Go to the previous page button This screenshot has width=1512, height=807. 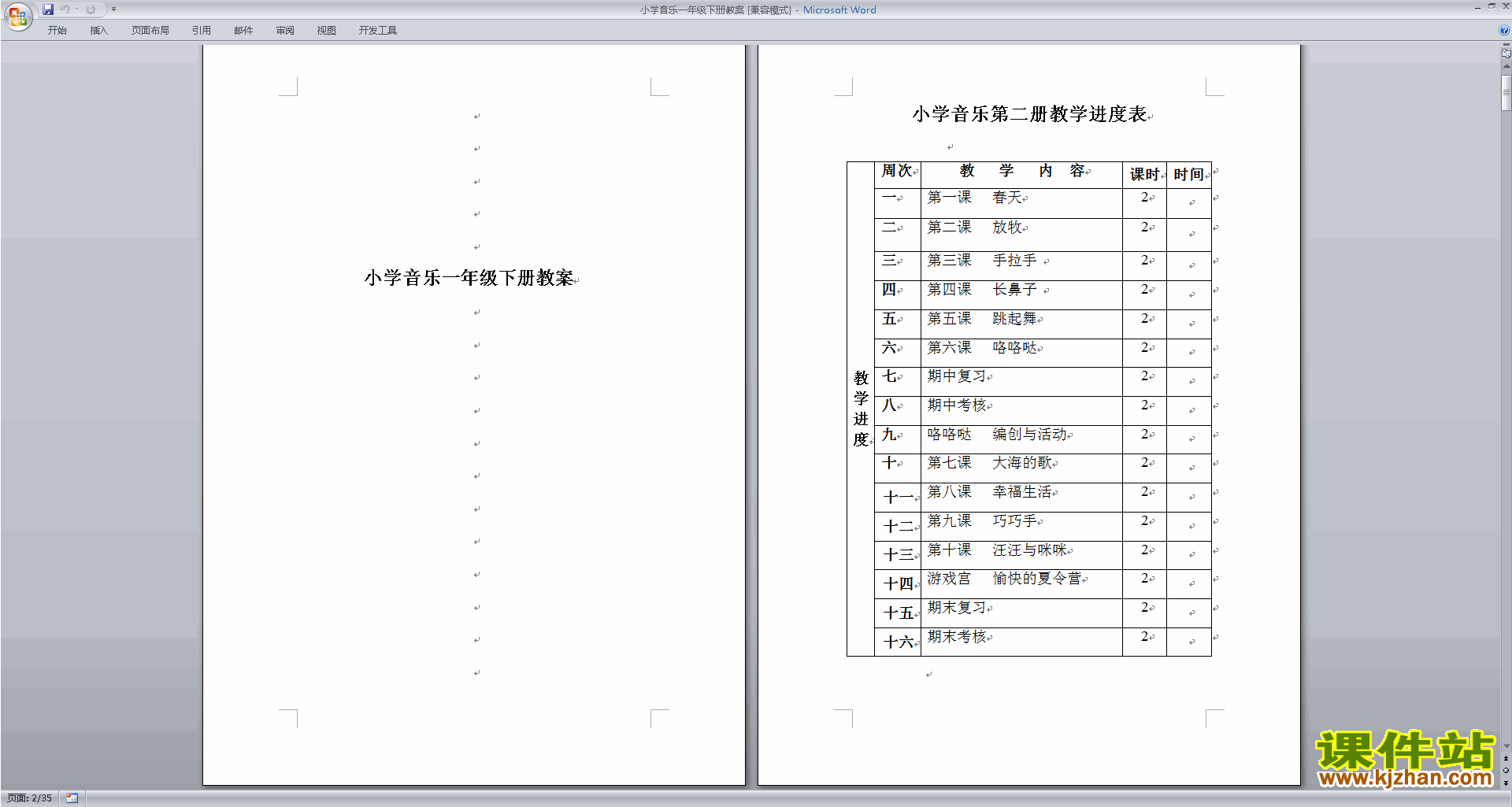coord(1506,759)
